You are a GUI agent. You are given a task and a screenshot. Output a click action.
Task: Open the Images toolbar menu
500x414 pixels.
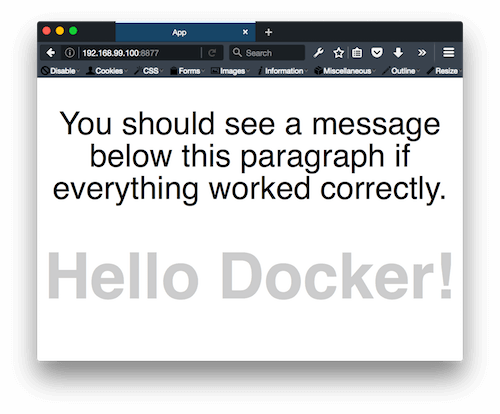[x=230, y=71]
